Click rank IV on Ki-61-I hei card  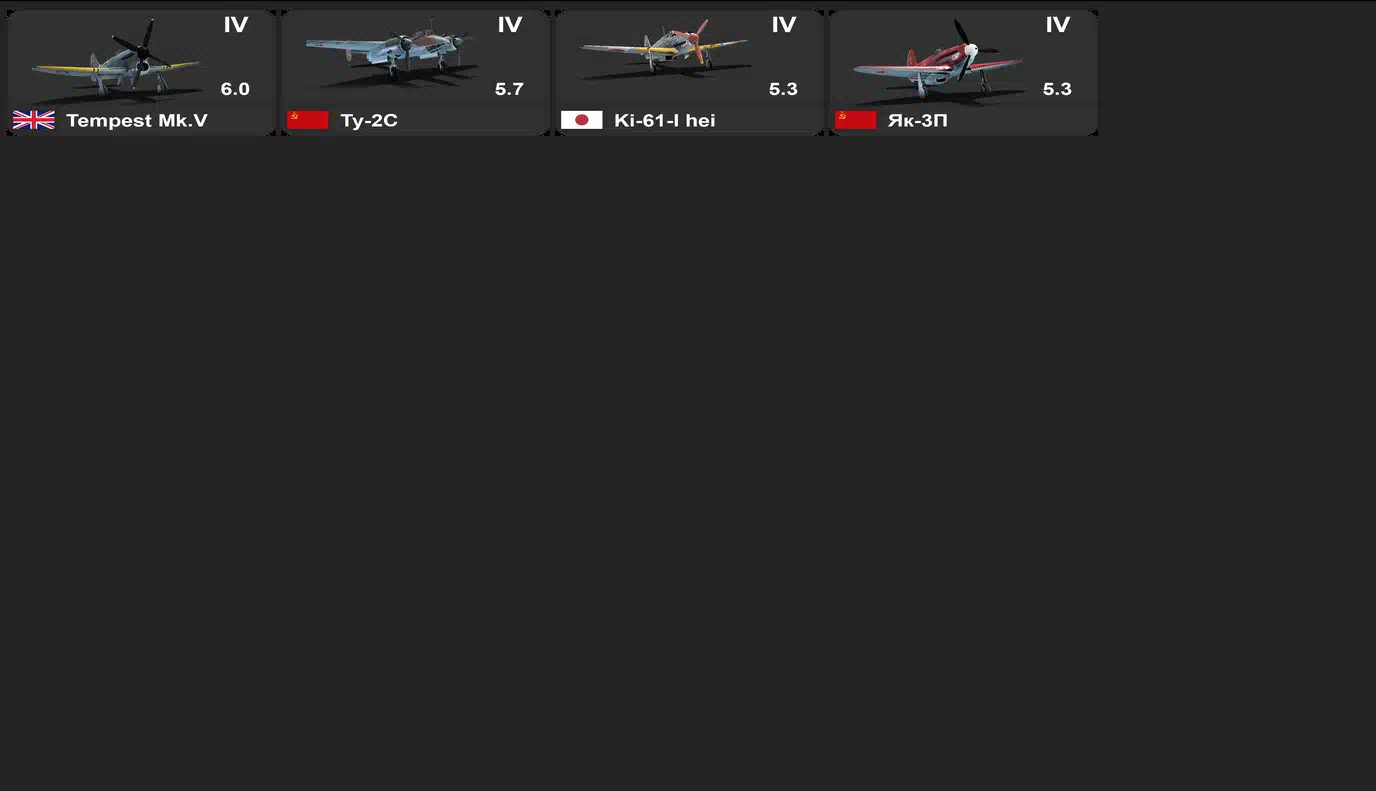(x=784, y=25)
